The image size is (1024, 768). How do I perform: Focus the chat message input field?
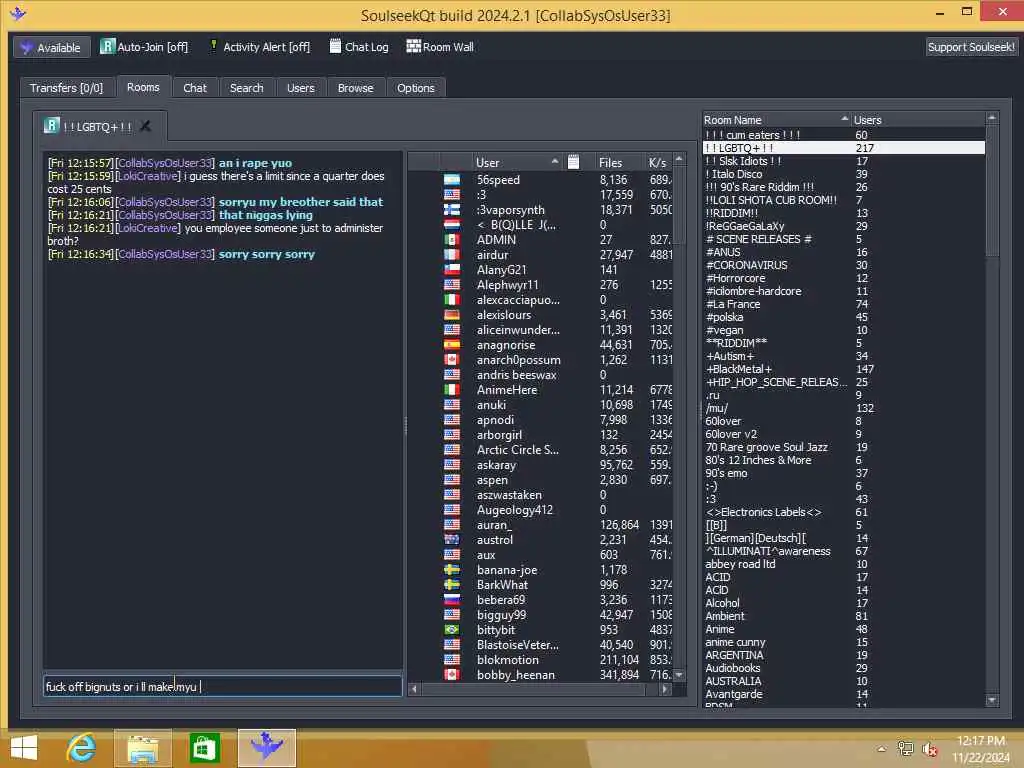tap(222, 686)
